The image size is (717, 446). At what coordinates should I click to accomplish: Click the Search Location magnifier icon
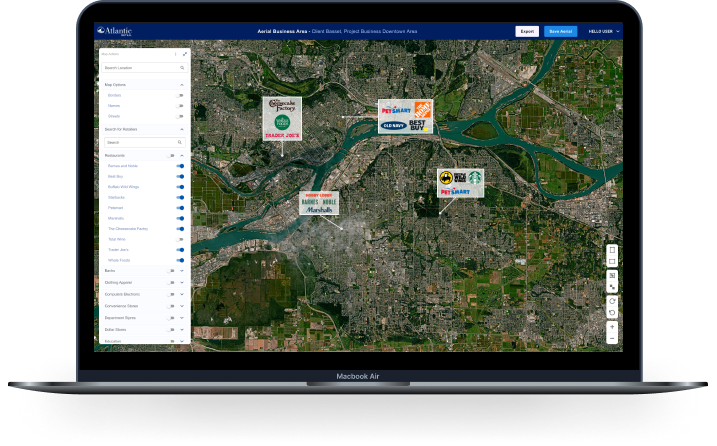[x=181, y=68]
